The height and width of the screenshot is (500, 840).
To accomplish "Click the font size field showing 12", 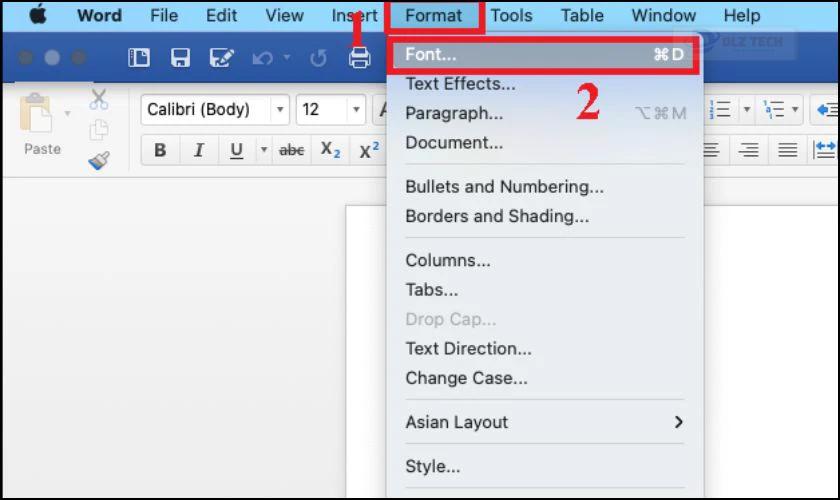I will pyautogui.click(x=321, y=109).
